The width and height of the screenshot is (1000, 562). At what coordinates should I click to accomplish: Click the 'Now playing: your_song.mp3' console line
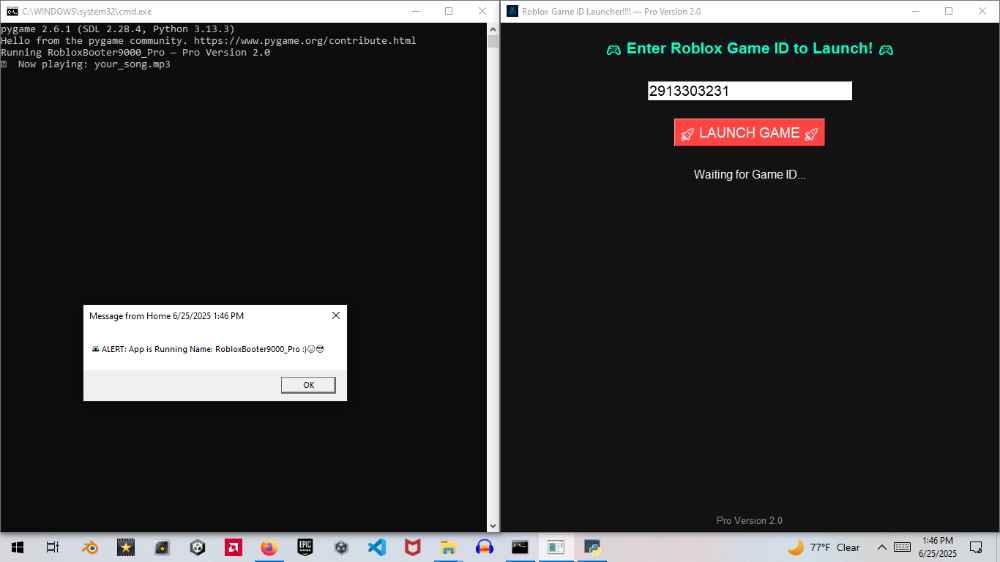click(x=94, y=64)
